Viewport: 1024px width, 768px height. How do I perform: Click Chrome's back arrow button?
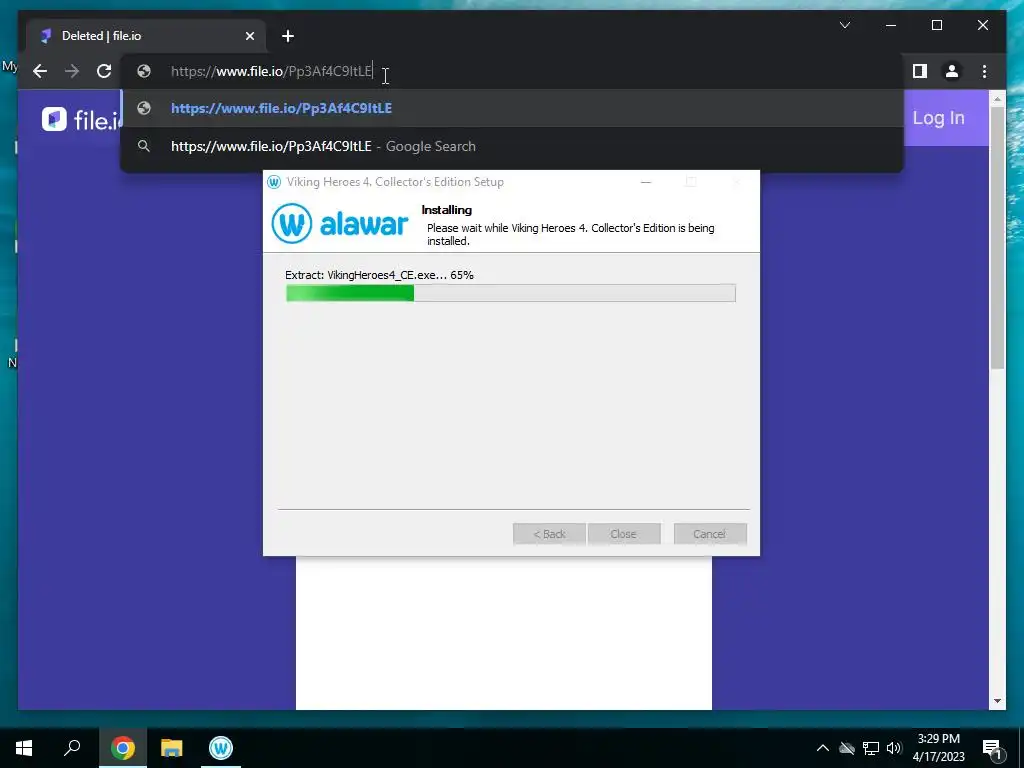pyautogui.click(x=40, y=71)
